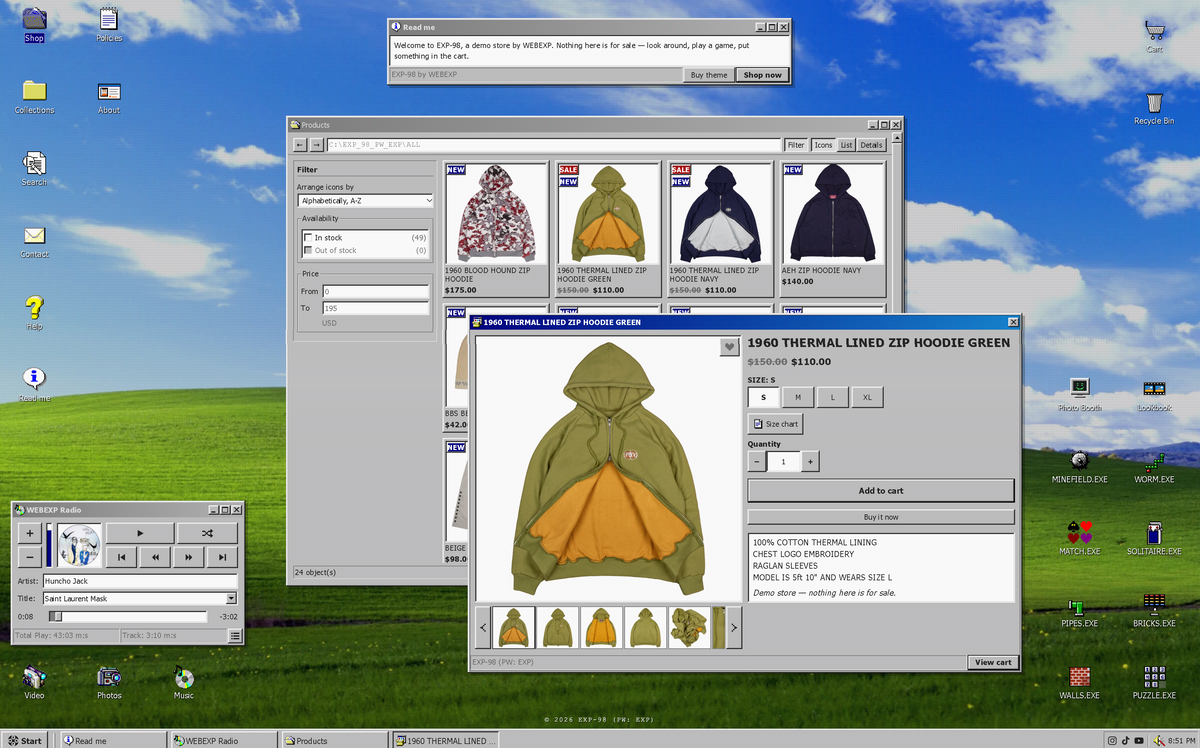Enable the In stock availability checkbox
Viewport: 1200px width, 748px height.
[x=308, y=237]
